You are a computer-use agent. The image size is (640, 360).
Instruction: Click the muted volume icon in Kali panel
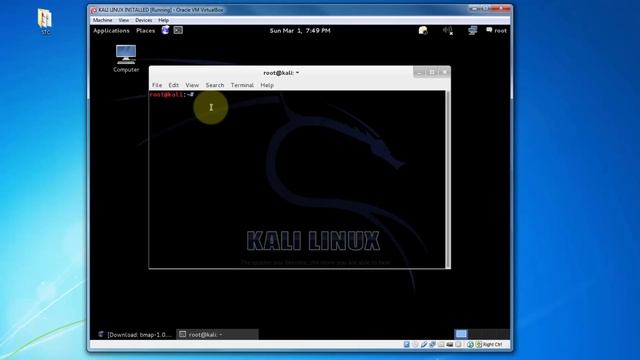pos(448,31)
